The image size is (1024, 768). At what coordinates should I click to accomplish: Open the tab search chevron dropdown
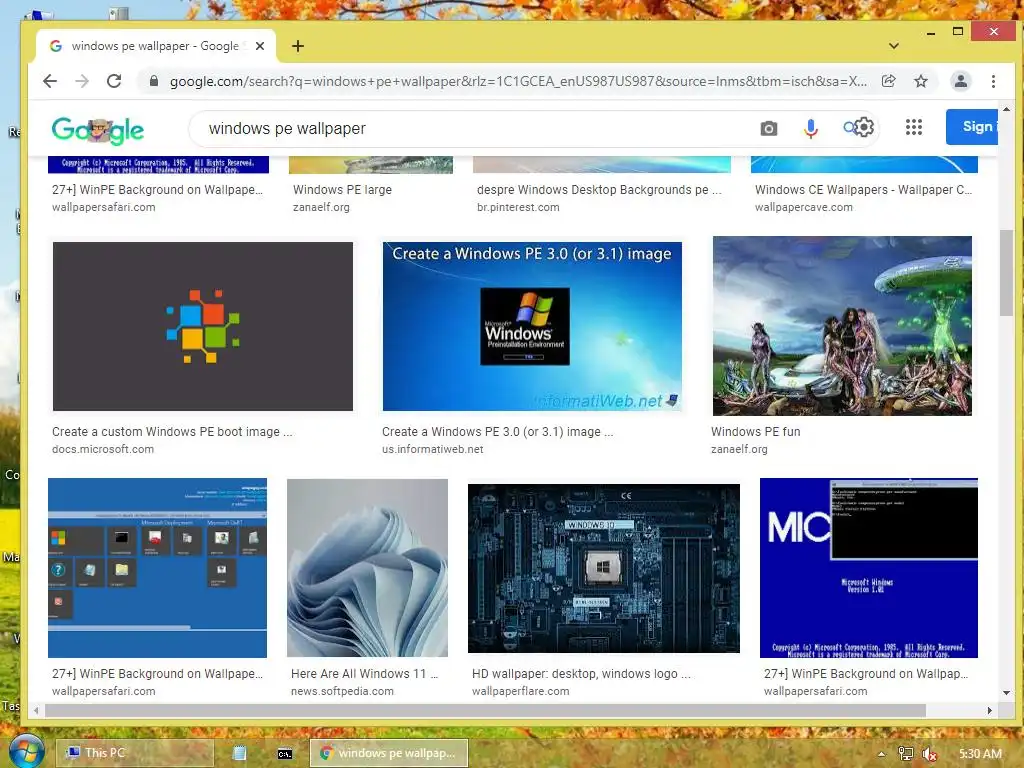point(894,46)
